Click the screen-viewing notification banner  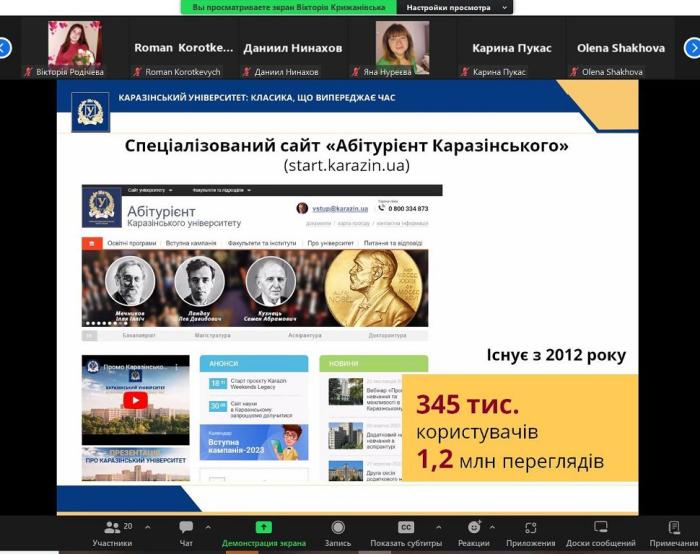coord(288,7)
